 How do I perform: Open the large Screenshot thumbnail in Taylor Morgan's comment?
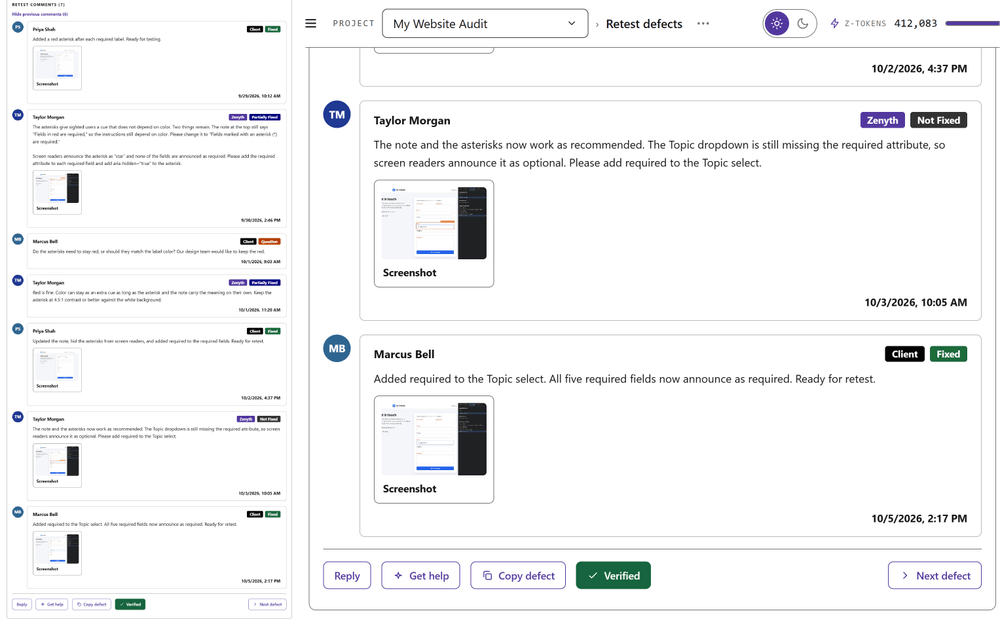click(434, 234)
